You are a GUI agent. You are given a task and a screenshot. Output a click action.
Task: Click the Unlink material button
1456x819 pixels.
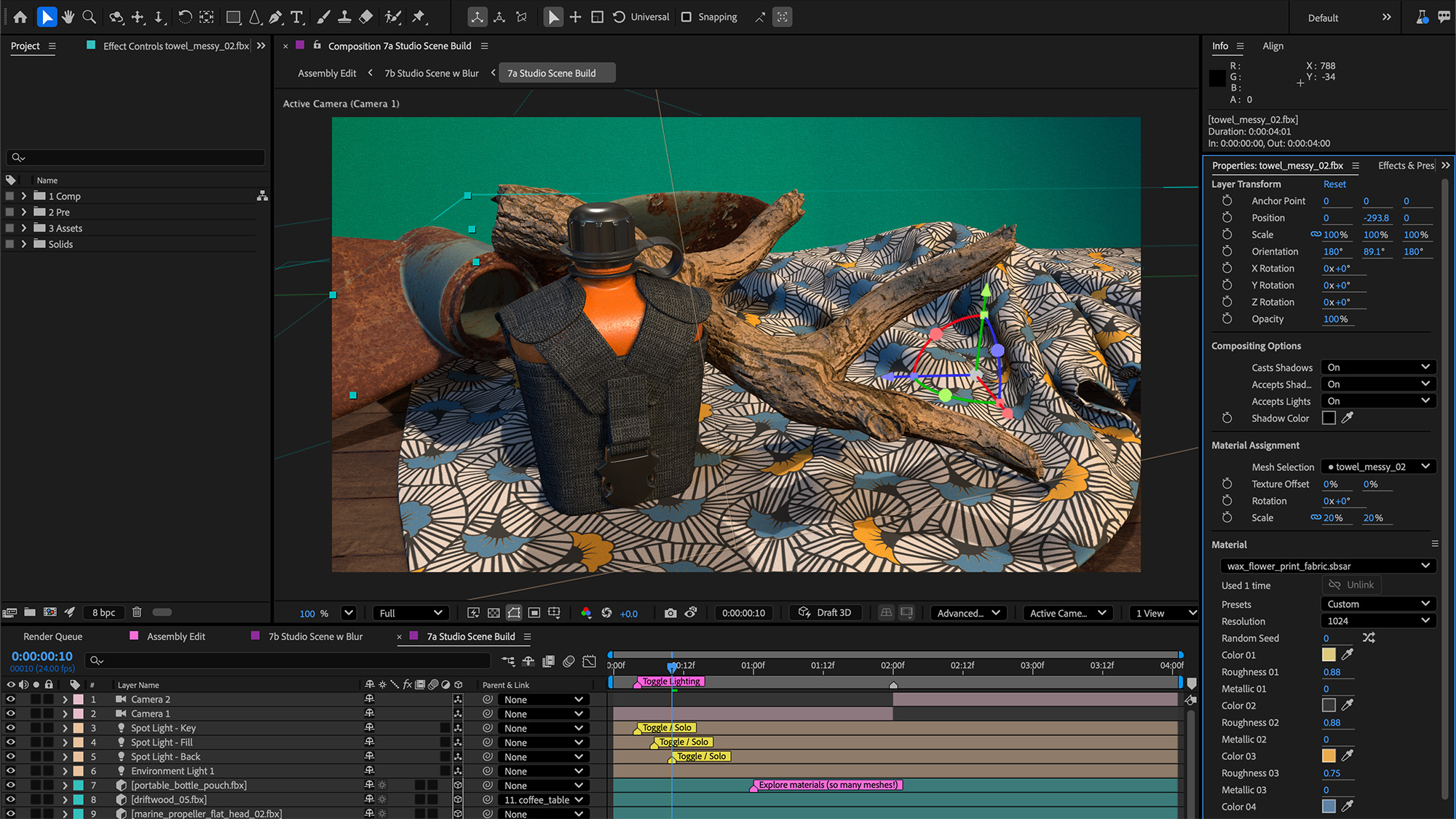(1350, 585)
